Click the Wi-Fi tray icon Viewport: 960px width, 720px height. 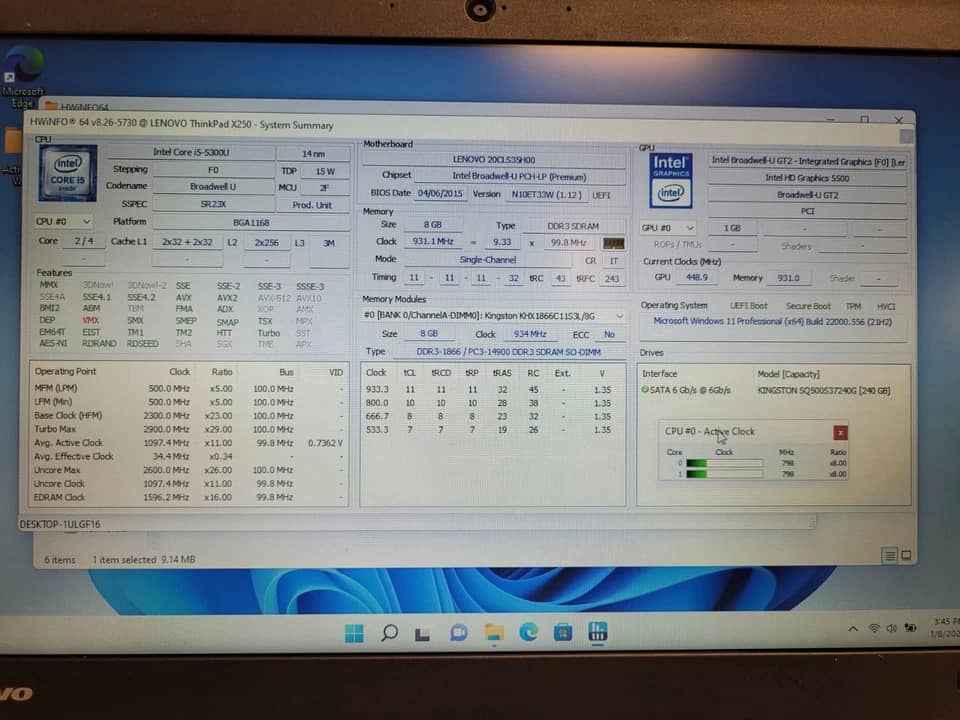coord(874,629)
